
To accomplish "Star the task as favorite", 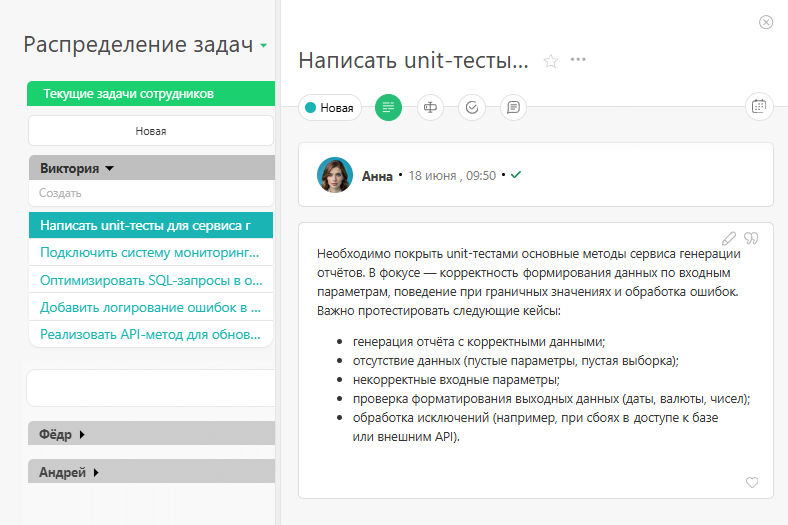I will pos(551,61).
